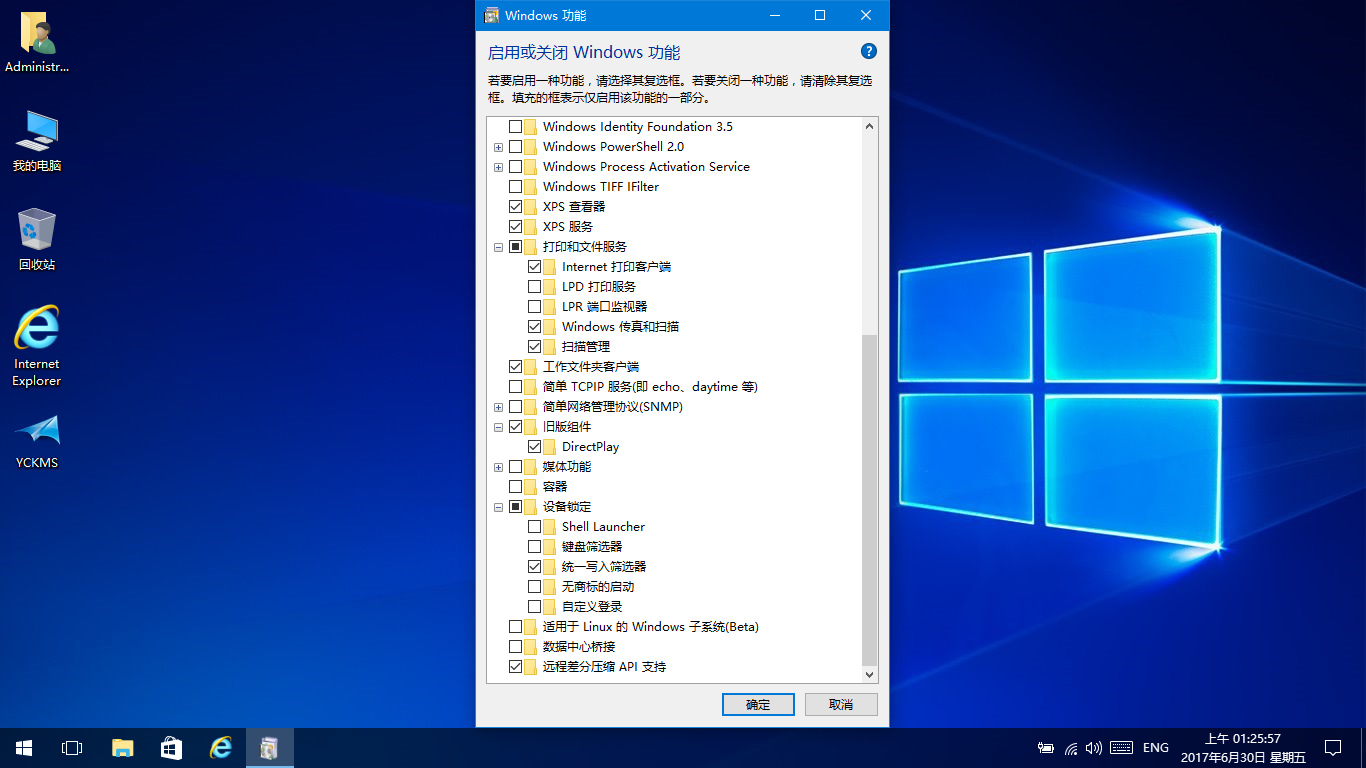The image size is (1366, 768).
Task: Expand the 媒体功能 node
Action: click(498, 467)
